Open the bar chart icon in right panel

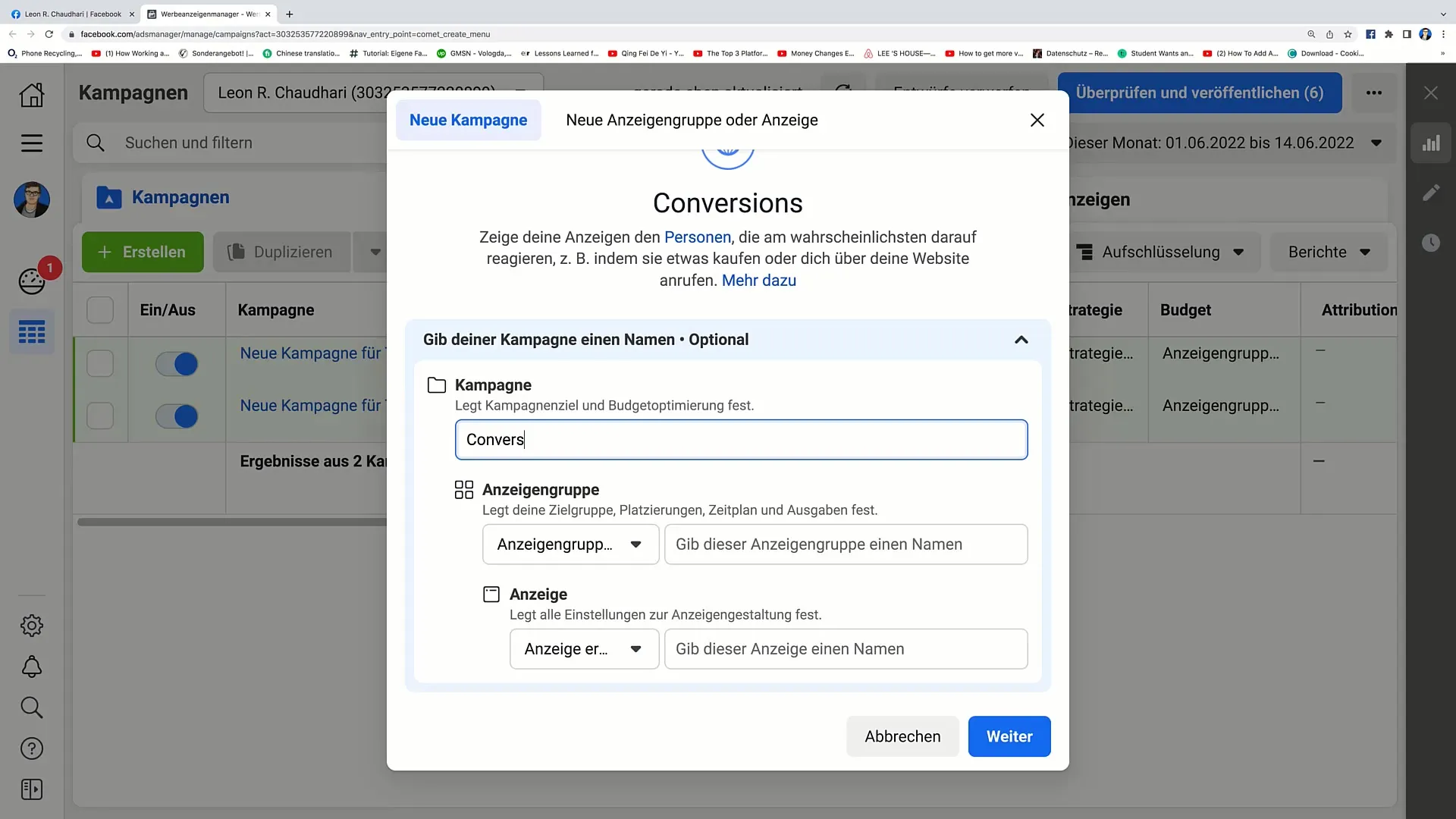tap(1431, 143)
